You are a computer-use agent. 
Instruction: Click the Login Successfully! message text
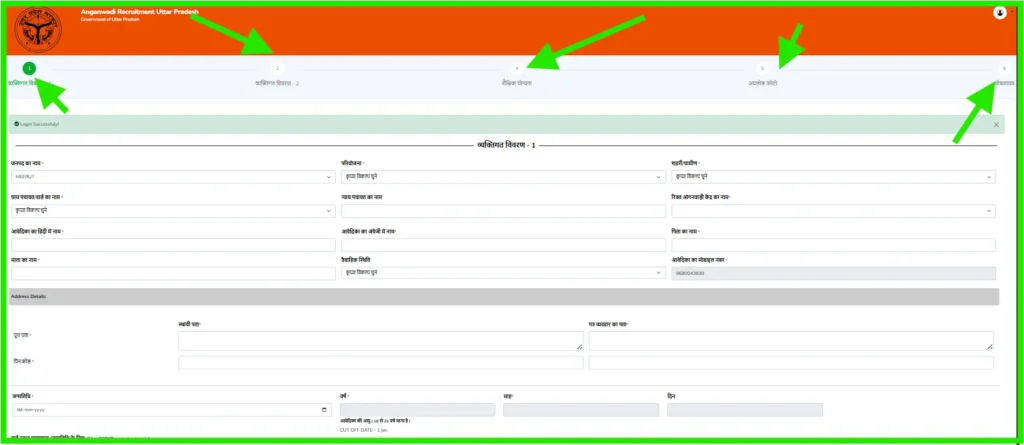(39, 124)
